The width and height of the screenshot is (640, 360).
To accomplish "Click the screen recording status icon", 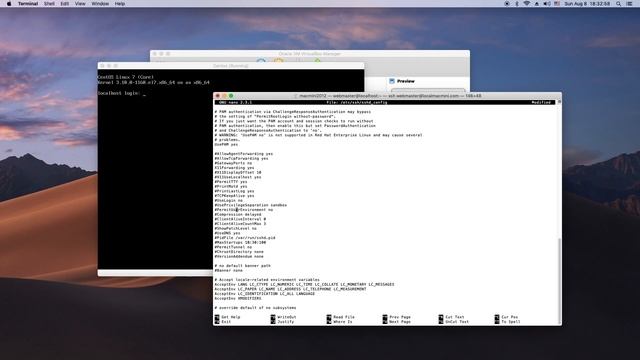I will click(x=507, y=4).
